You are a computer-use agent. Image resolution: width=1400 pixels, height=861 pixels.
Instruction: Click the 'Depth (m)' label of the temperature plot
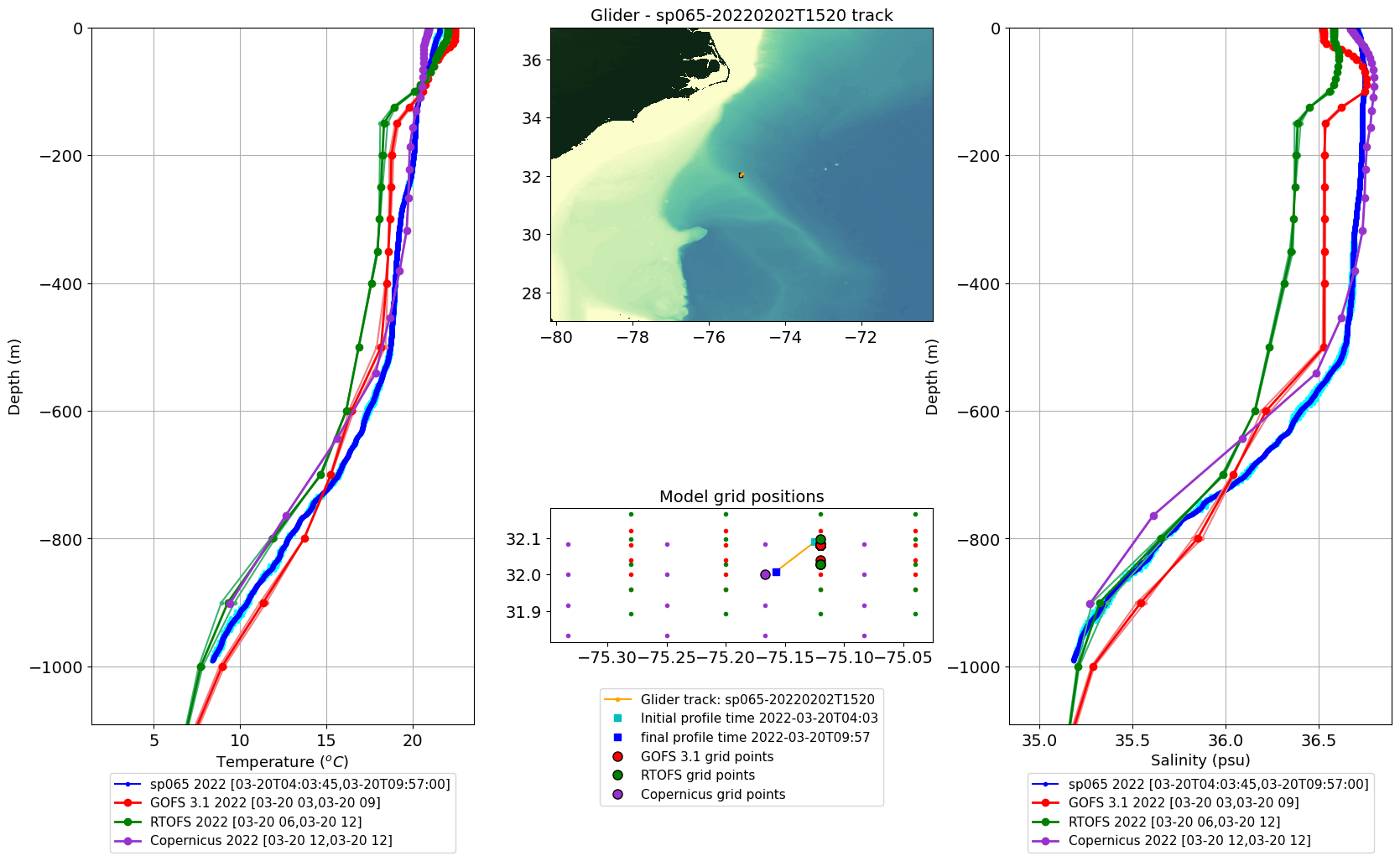13,376
